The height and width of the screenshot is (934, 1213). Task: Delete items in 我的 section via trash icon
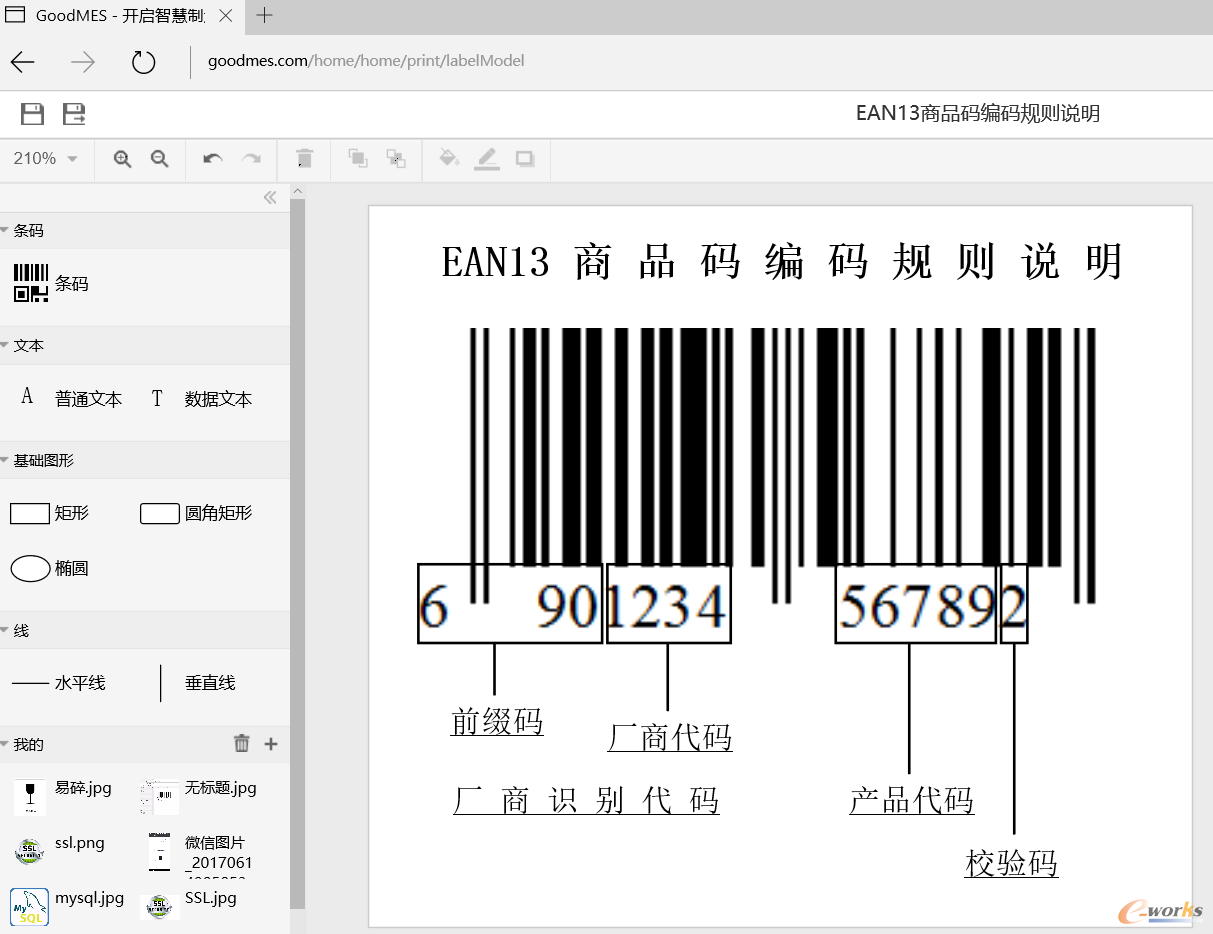click(x=241, y=743)
